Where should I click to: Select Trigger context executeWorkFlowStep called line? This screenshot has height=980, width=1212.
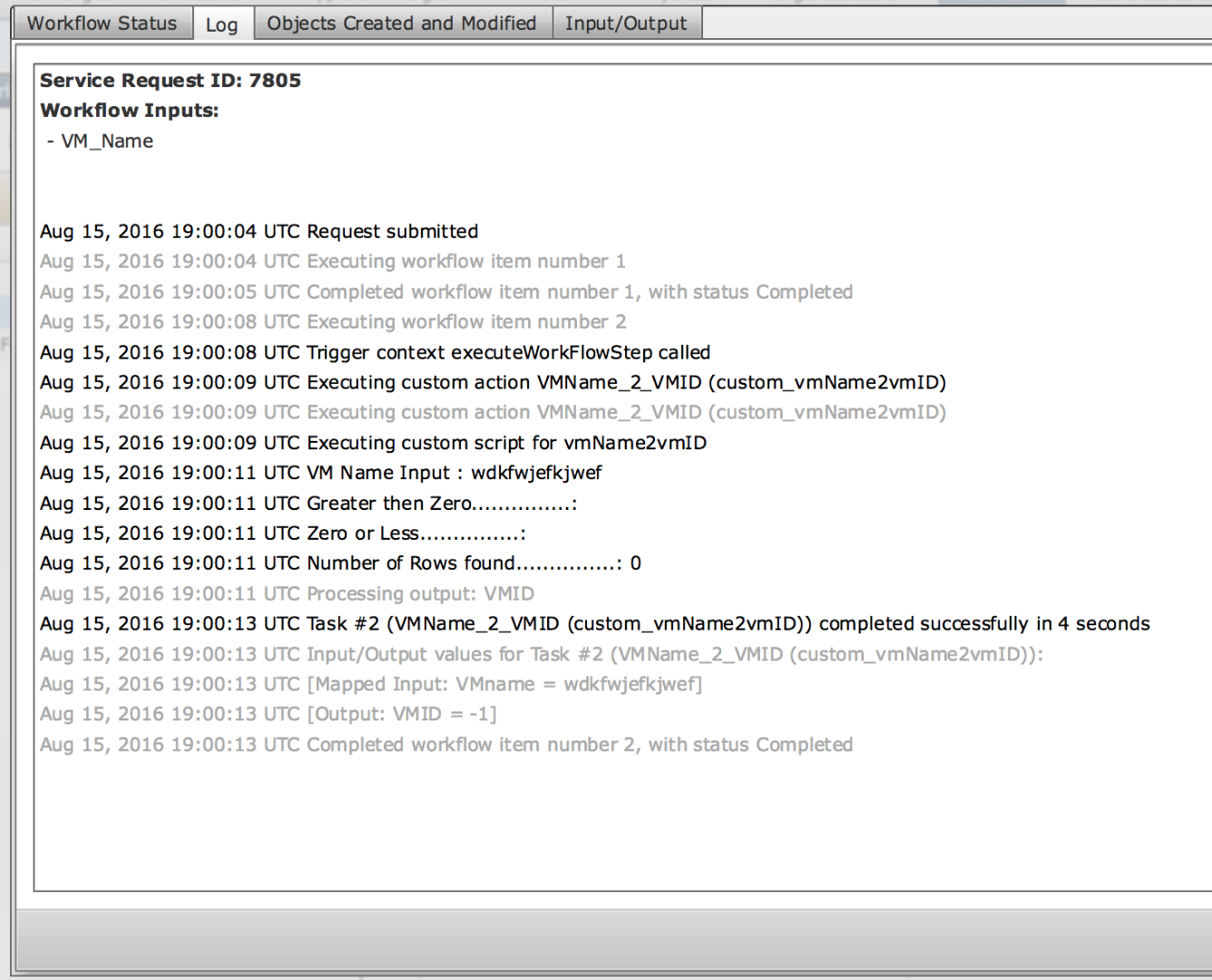click(376, 352)
